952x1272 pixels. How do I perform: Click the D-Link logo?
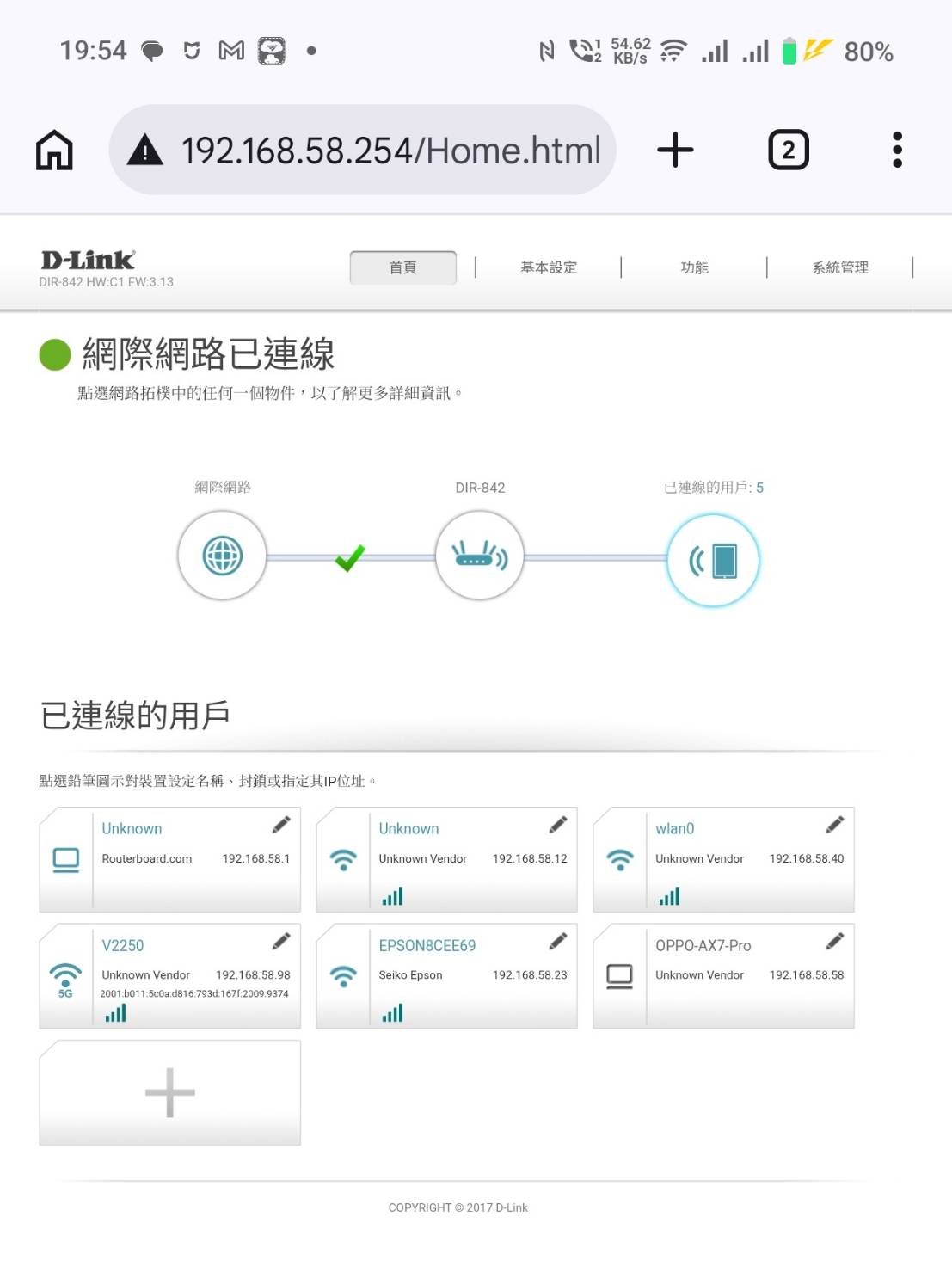(x=88, y=260)
